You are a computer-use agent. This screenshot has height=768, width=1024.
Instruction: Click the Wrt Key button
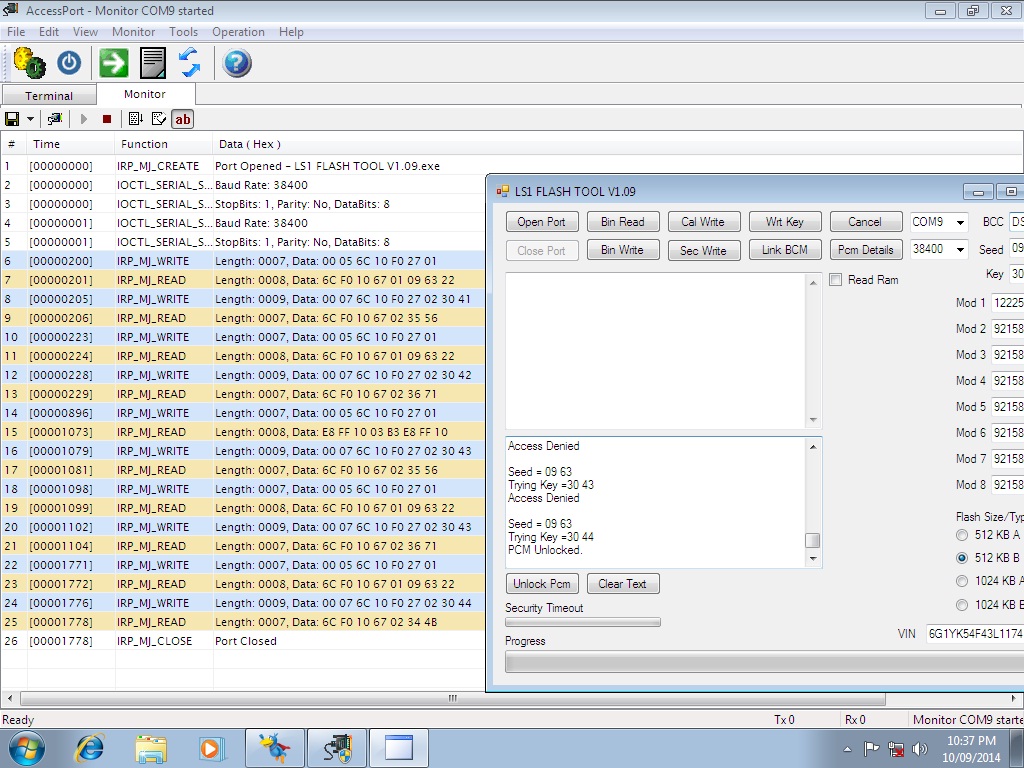coord(785,222)
